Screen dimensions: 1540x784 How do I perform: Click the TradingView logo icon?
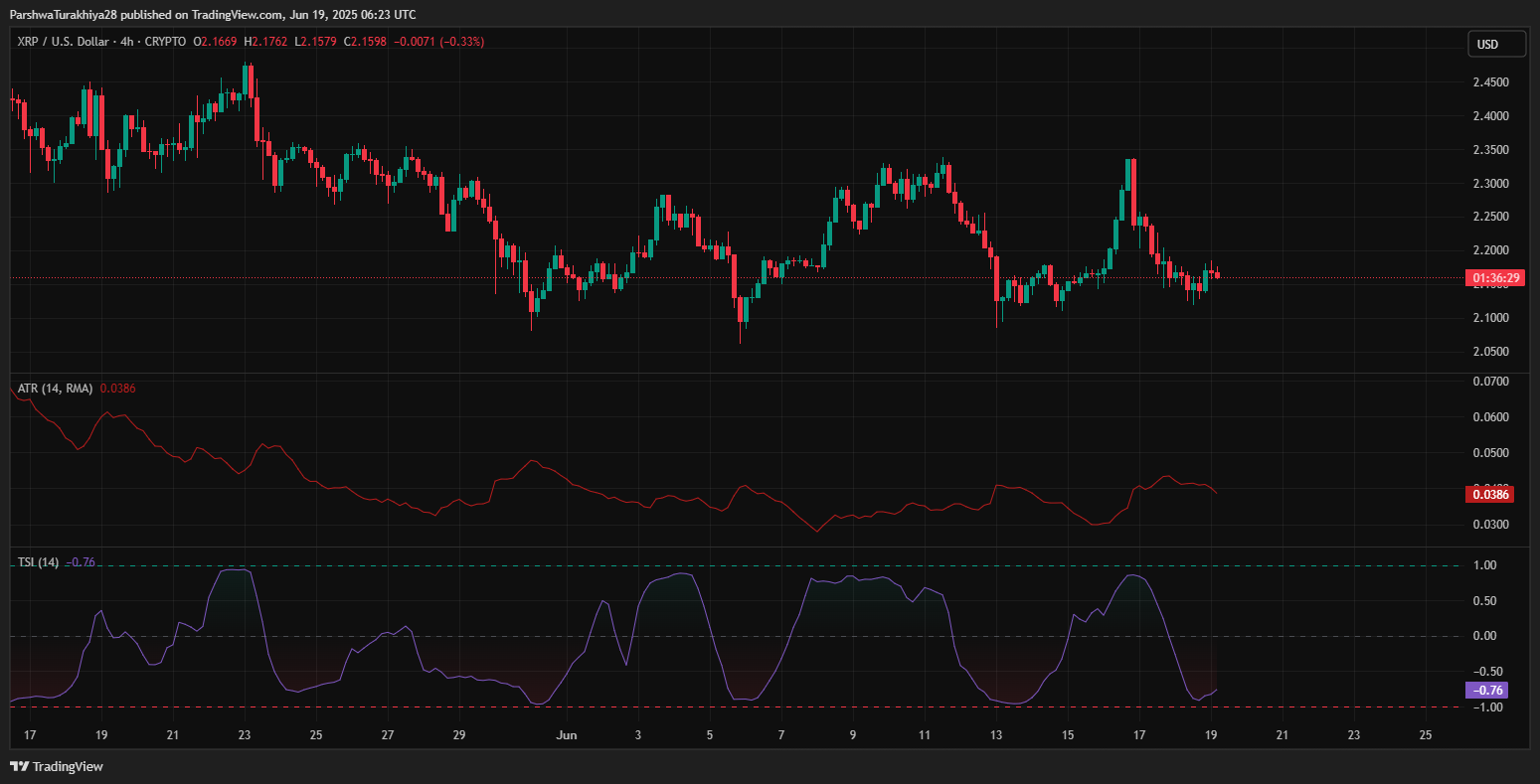[19, 766]
